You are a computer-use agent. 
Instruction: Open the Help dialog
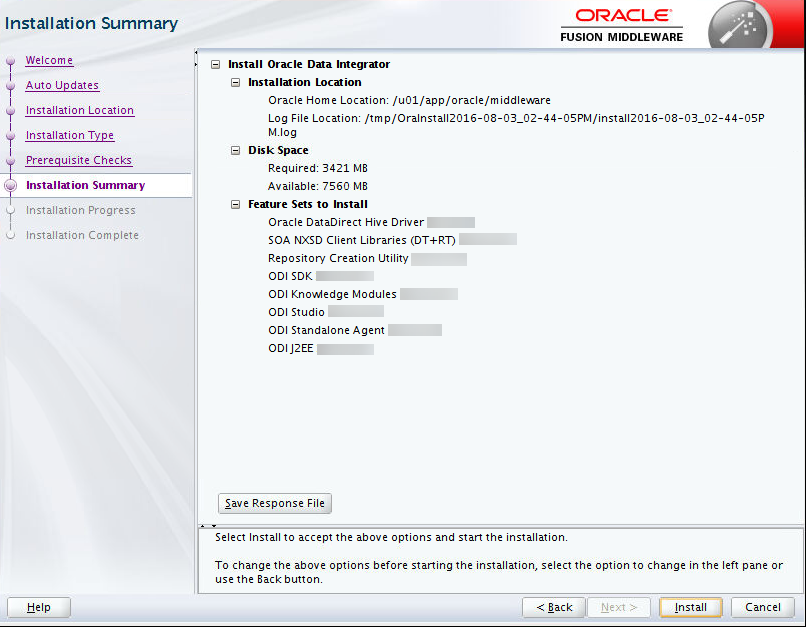click(38, 607)
